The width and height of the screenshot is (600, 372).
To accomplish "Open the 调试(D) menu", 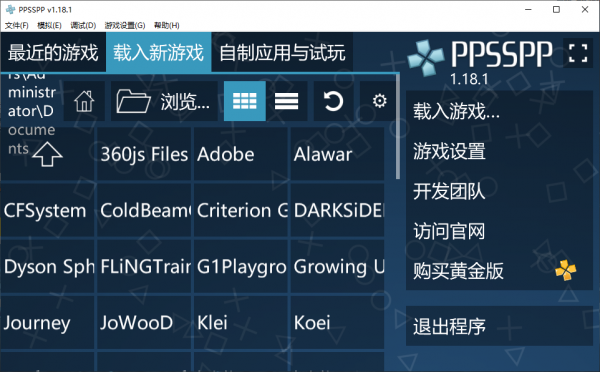I will click(x=83, y=25).
